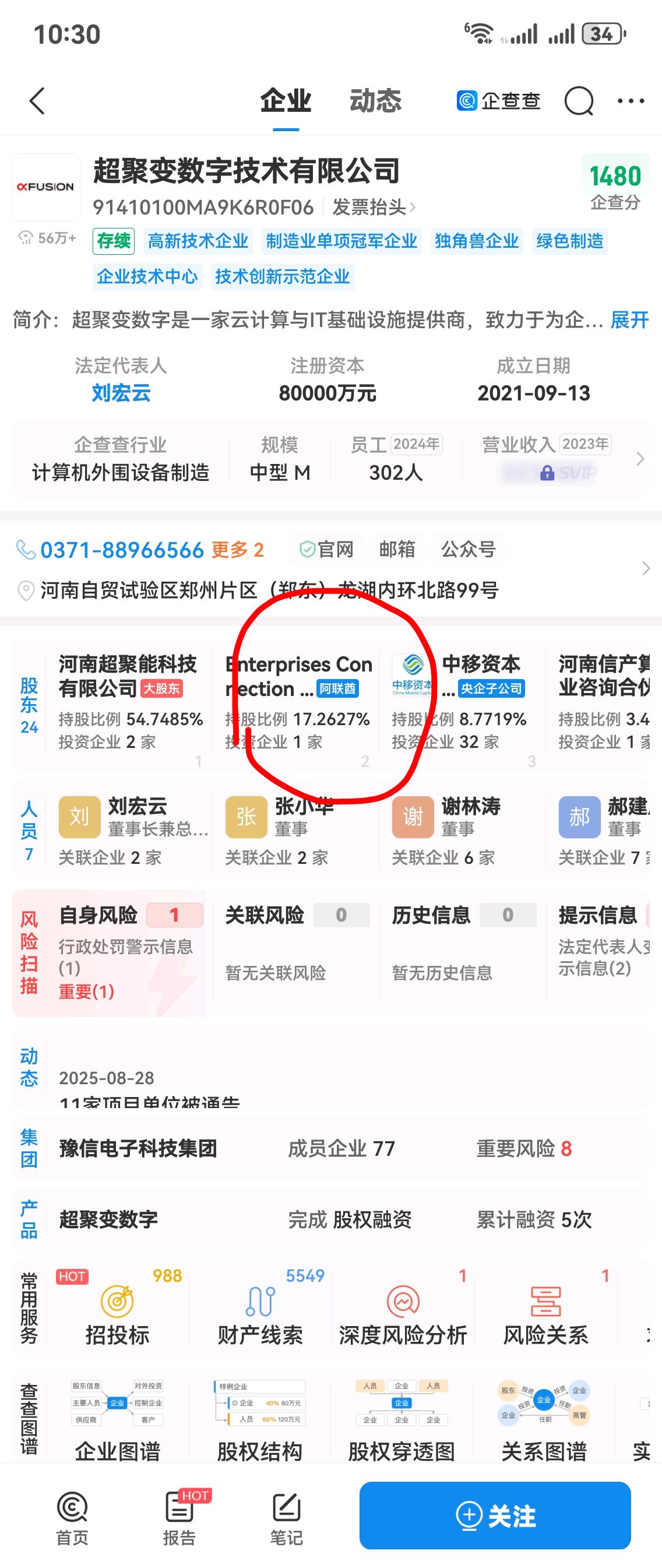The width and height of the screenshot is (662, 1568).
Task: Tap the blue 关注 follow button
Action: (x=495, y=1515)
